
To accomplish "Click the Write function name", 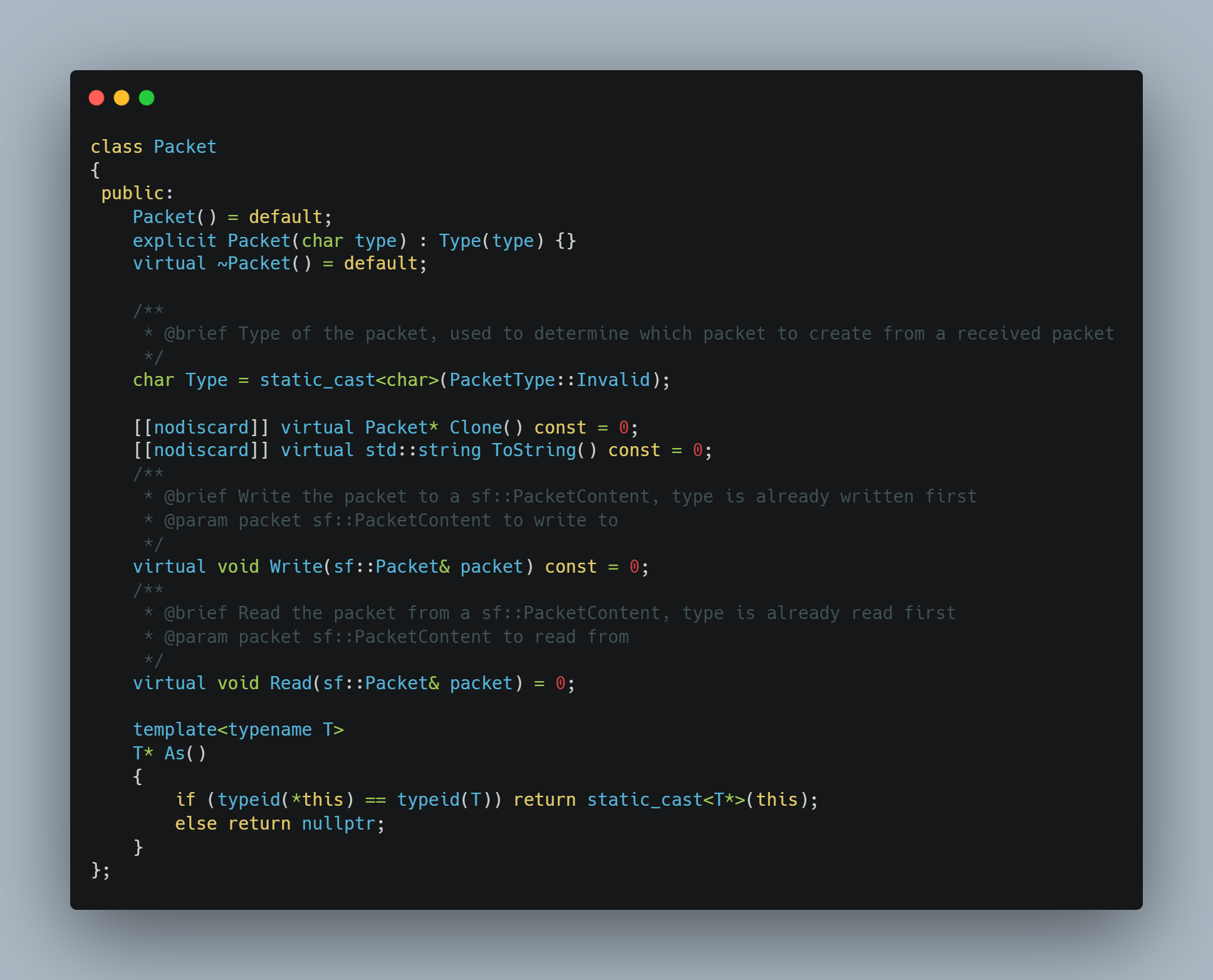I will [x=296, y=566].
